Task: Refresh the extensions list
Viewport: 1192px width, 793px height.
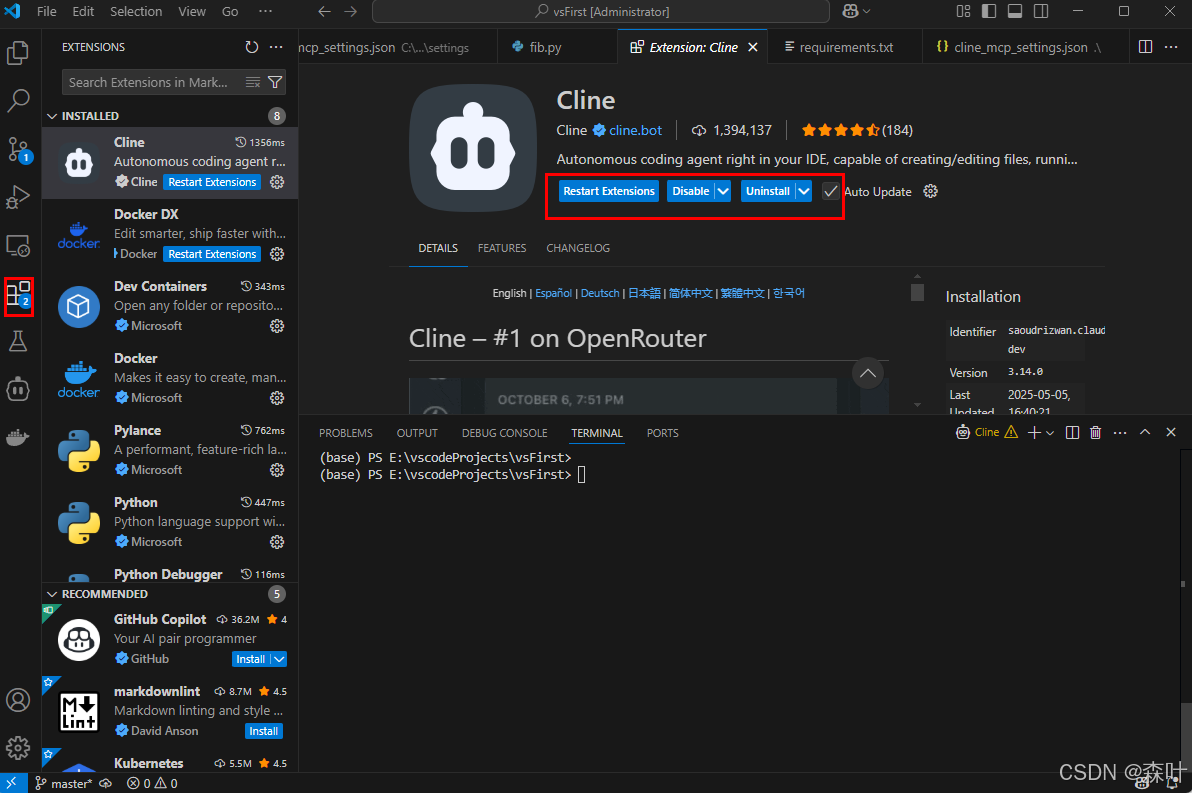Action: 252,47
